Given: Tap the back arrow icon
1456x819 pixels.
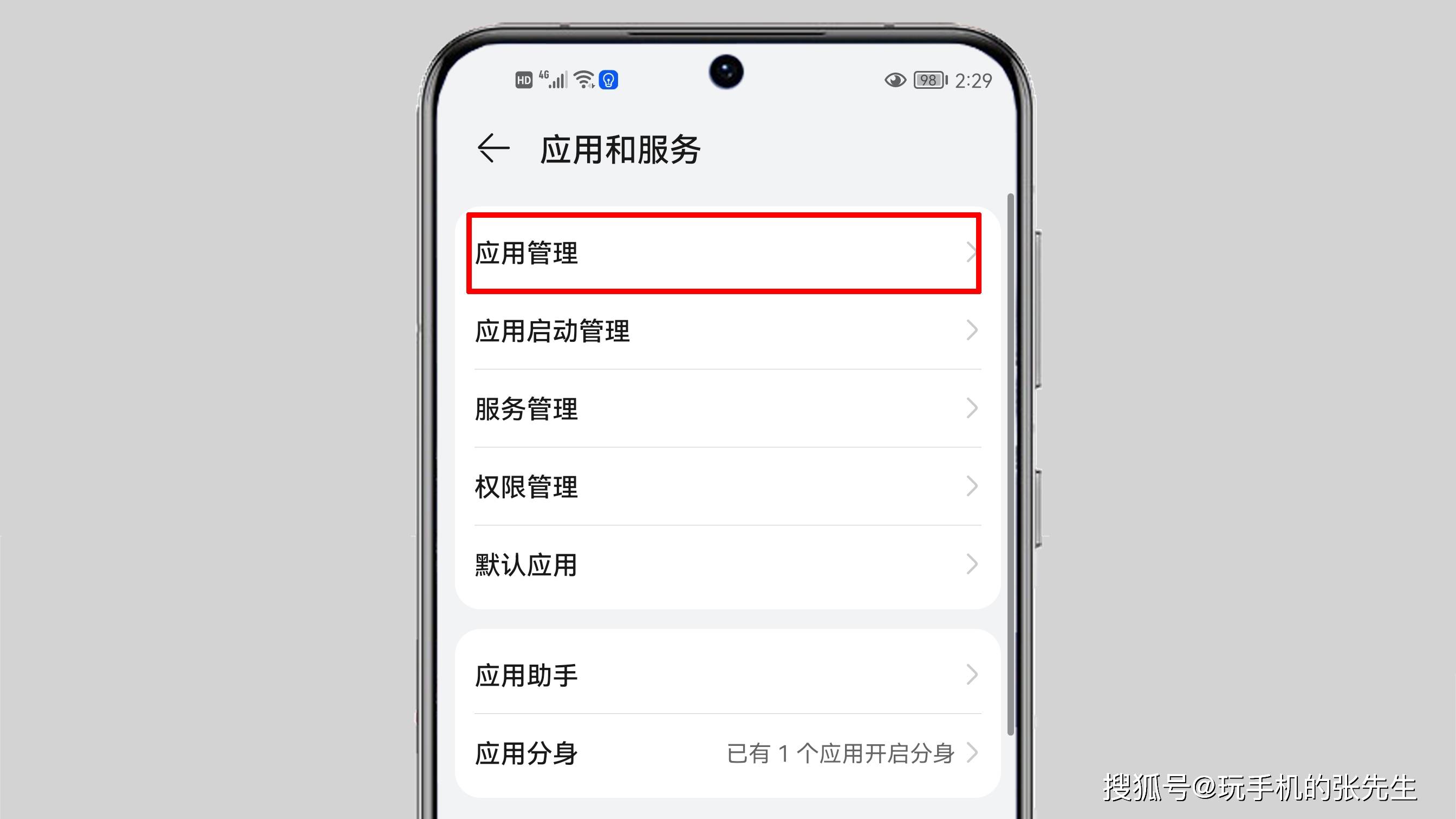Looking at the screenshot, I should click(x=492, y=148).
